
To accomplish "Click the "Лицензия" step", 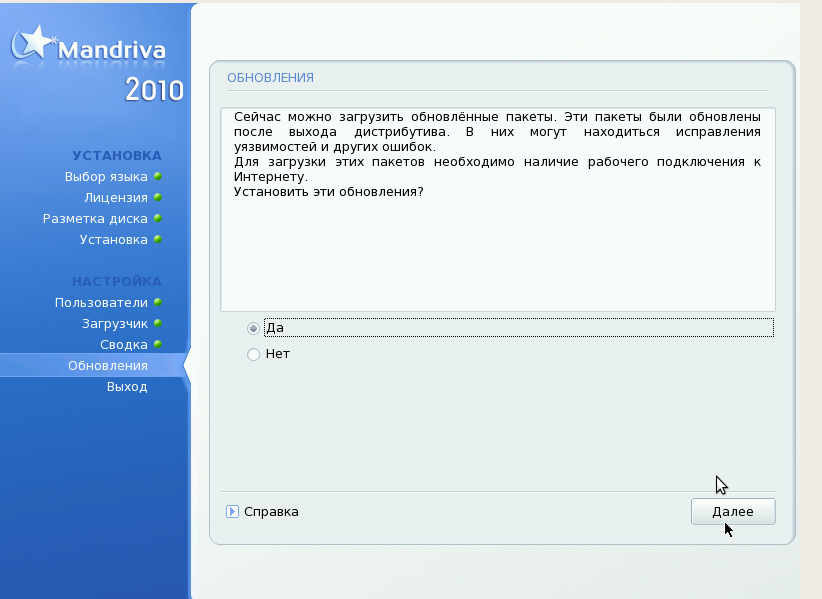I will 116,198.
